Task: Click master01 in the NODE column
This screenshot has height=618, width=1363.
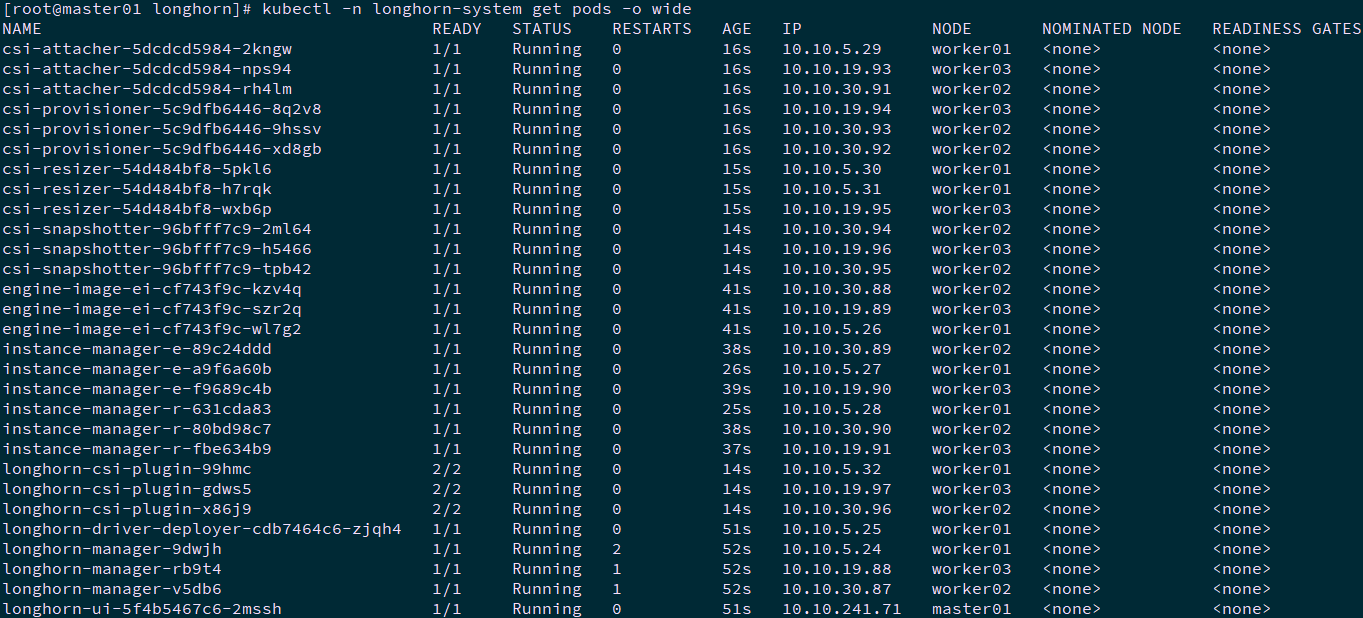Action: (971, 609)
